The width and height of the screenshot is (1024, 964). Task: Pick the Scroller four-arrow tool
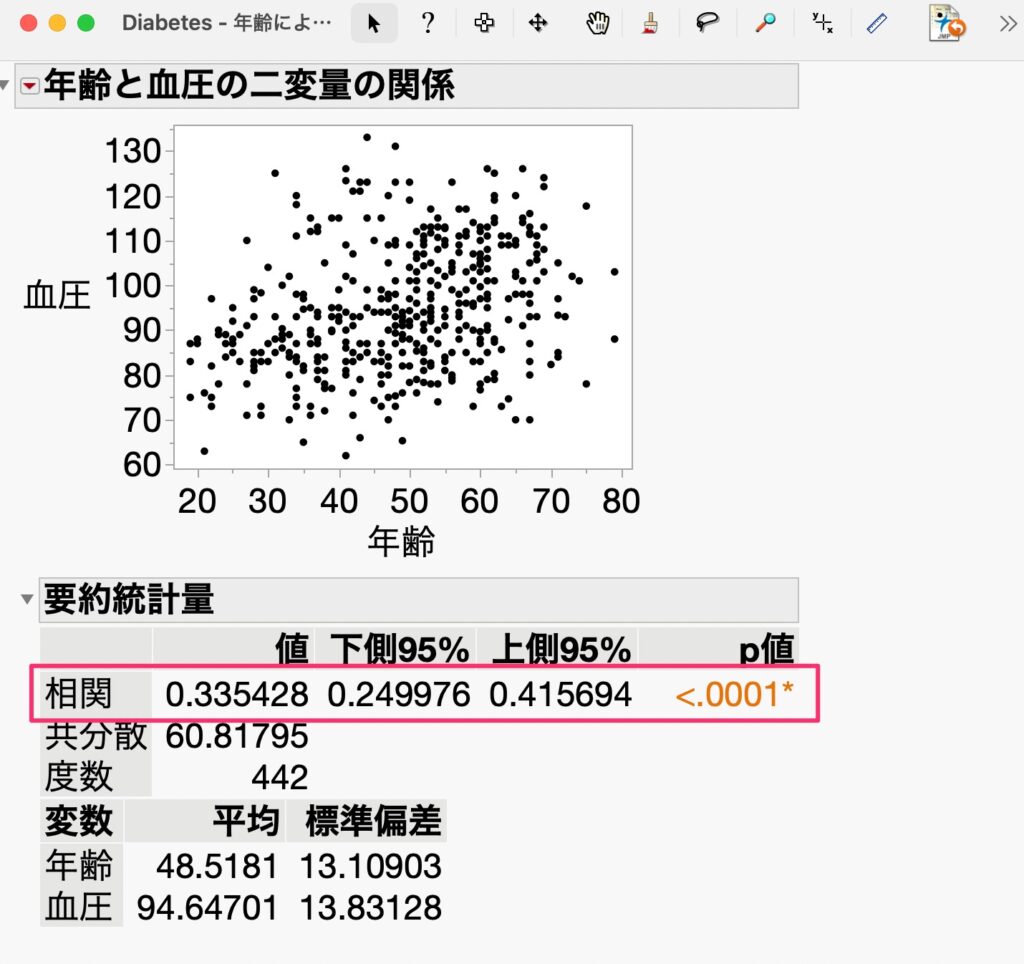coord(538,24)
